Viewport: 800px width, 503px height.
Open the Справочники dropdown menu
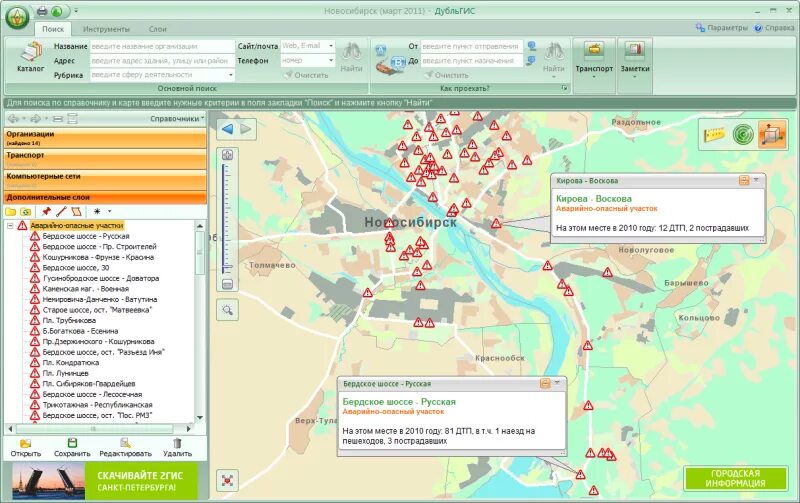pos(177,118)
